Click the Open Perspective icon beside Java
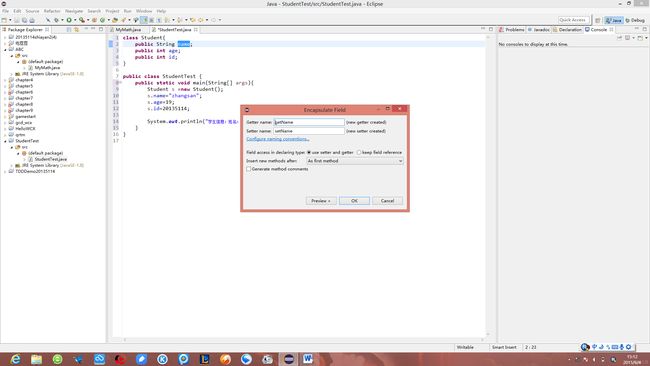 pyautogui.click(x=597, y=20)
